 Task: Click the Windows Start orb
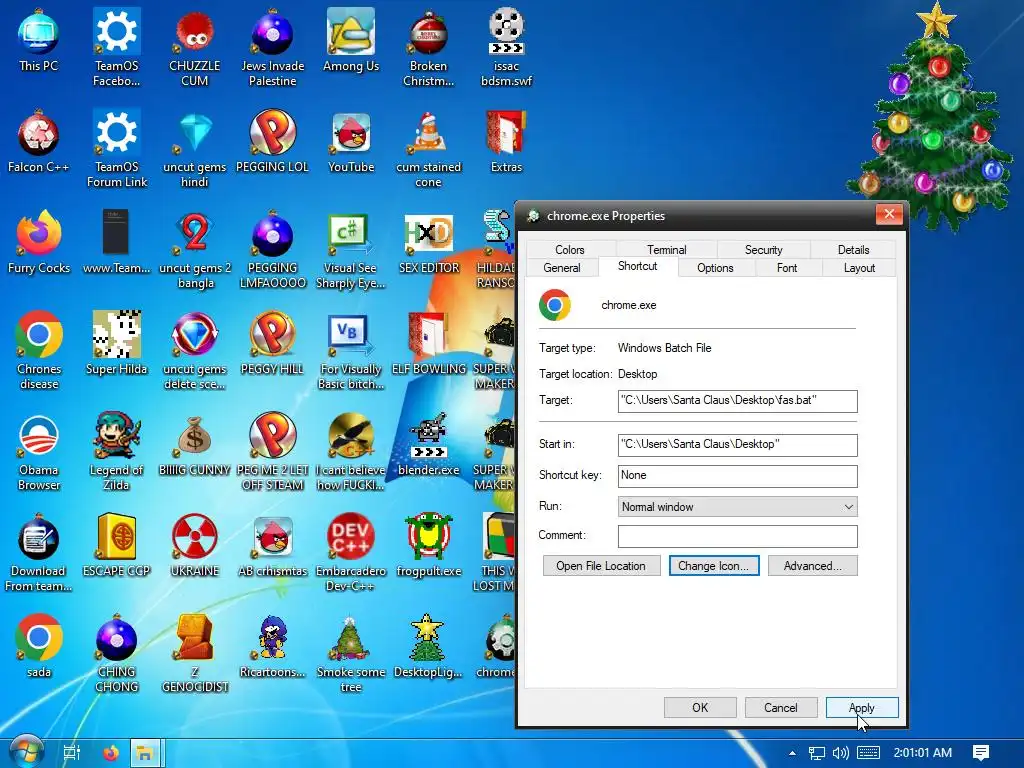26,752
